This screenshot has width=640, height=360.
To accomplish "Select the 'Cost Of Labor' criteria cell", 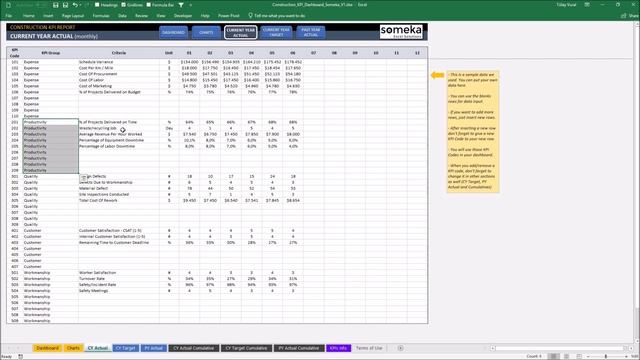I will (x=119, y=80).
